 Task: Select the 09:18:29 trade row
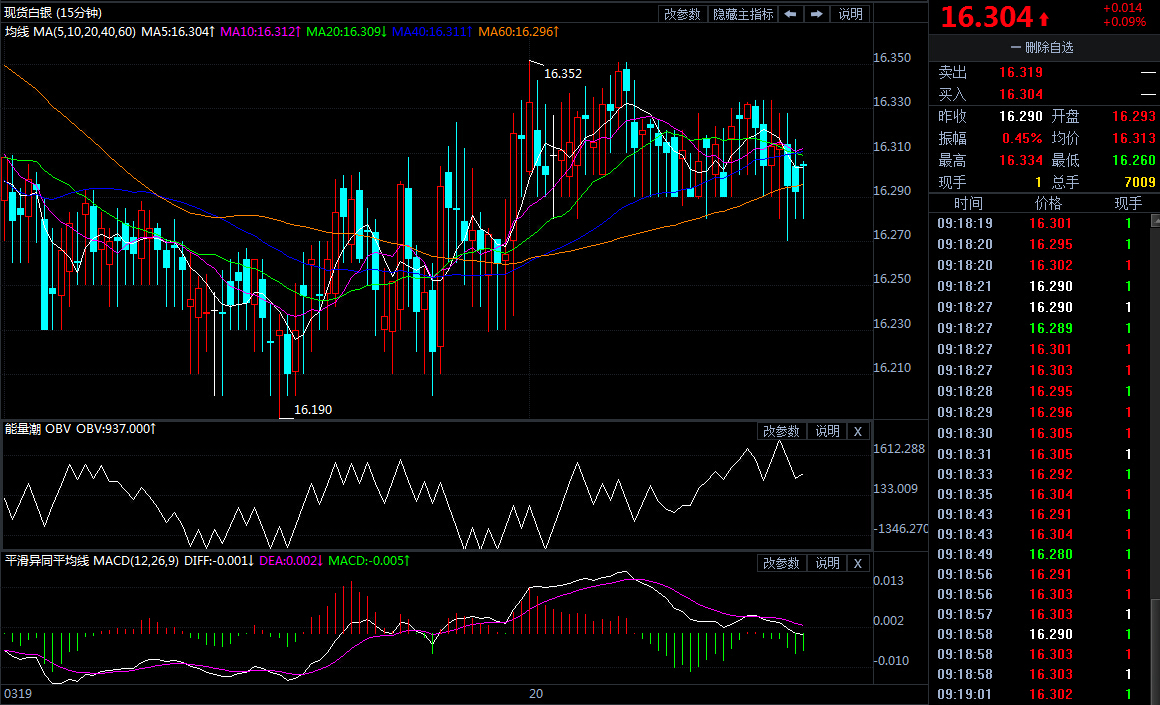tap(1039, 412)
